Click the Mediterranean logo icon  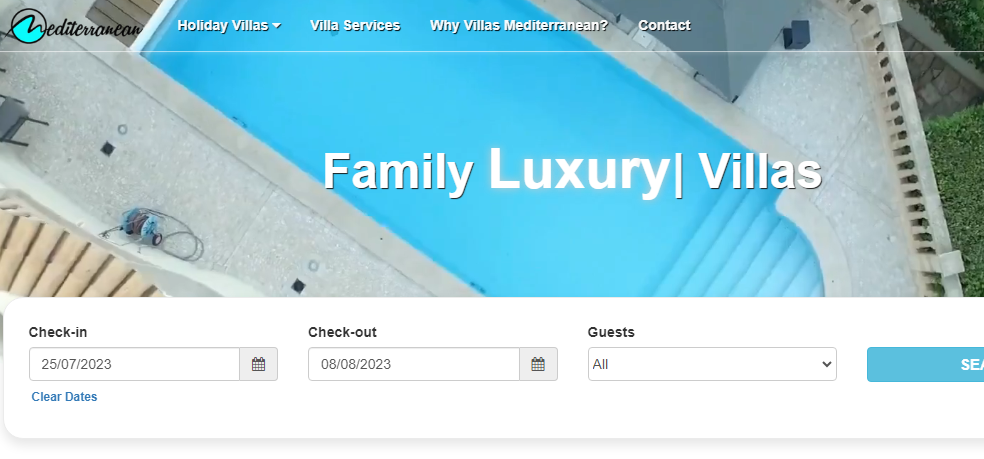pyautogui.click(x=28, y=26)
